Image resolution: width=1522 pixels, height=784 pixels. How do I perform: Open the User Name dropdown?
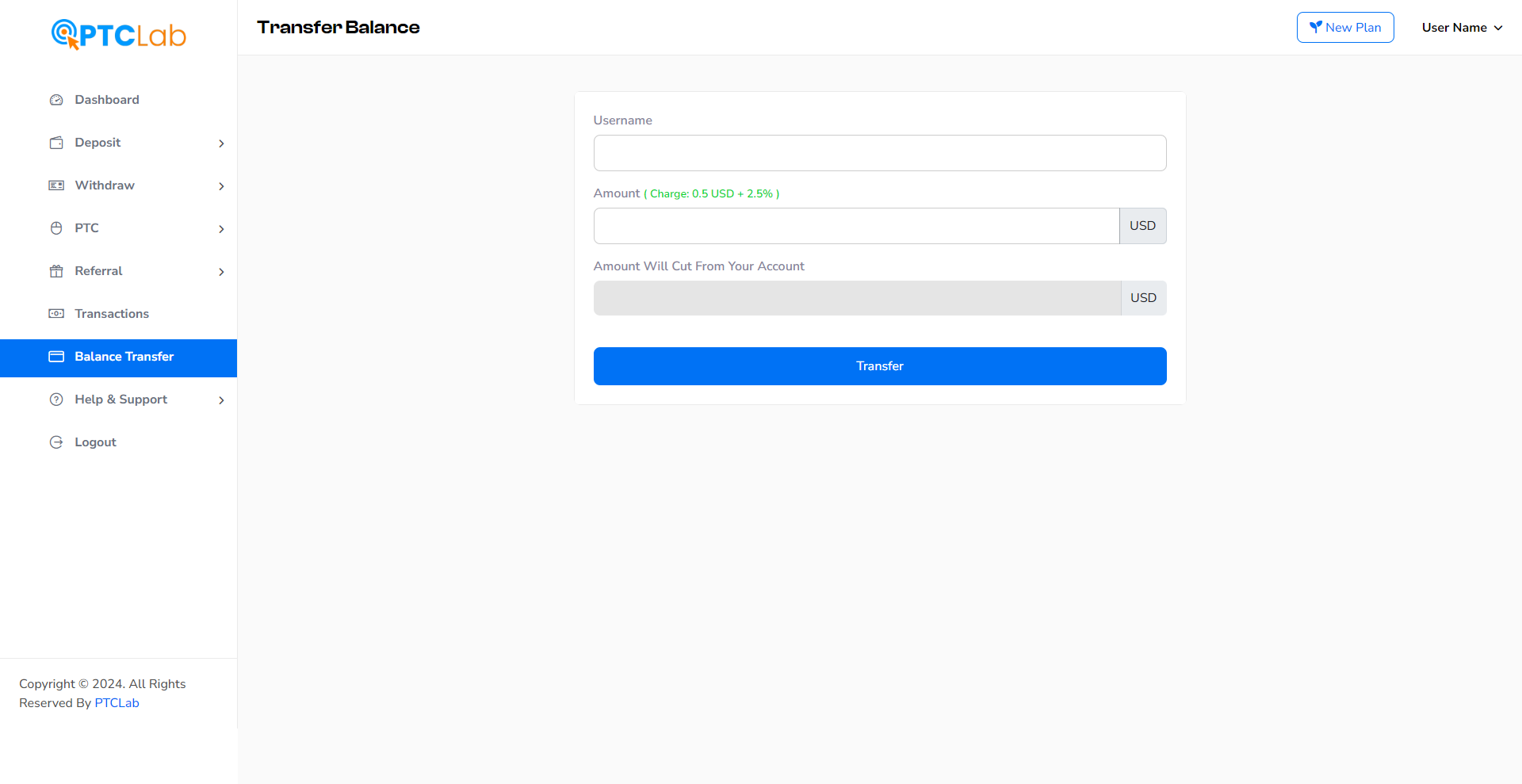tap(1461, 27)
